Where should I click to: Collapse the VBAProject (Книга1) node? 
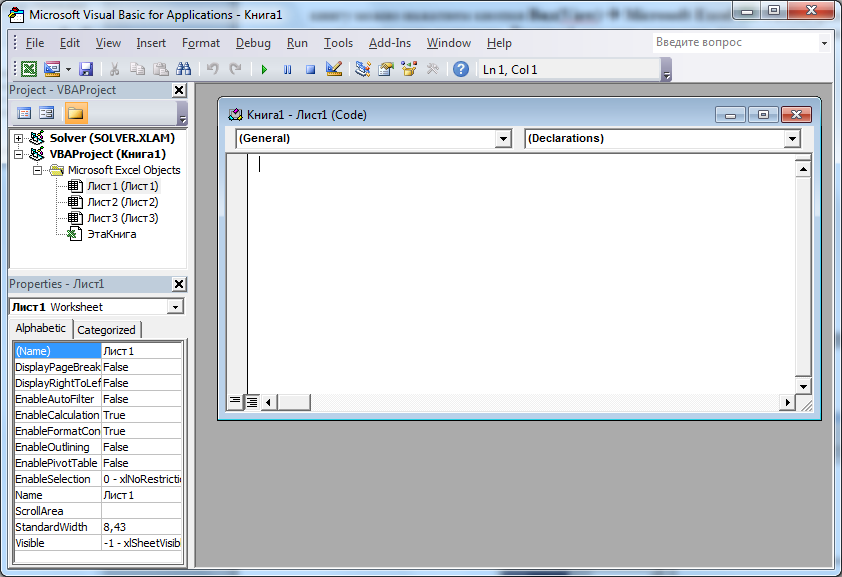pyautogui.click(x=19, y=155)
